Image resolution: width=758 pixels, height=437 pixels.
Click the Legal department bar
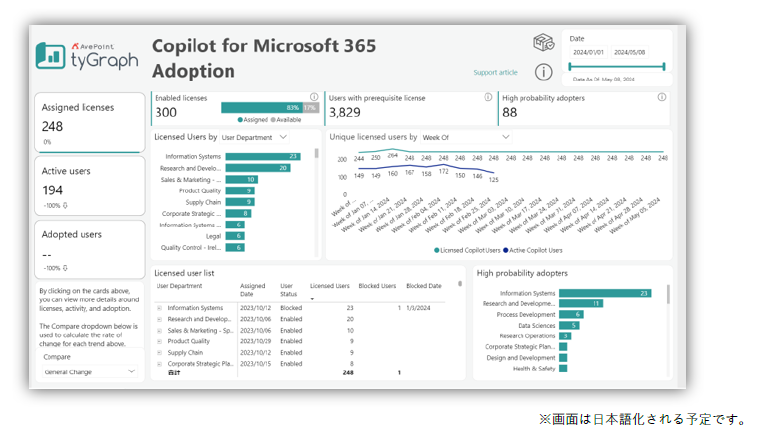235,236
